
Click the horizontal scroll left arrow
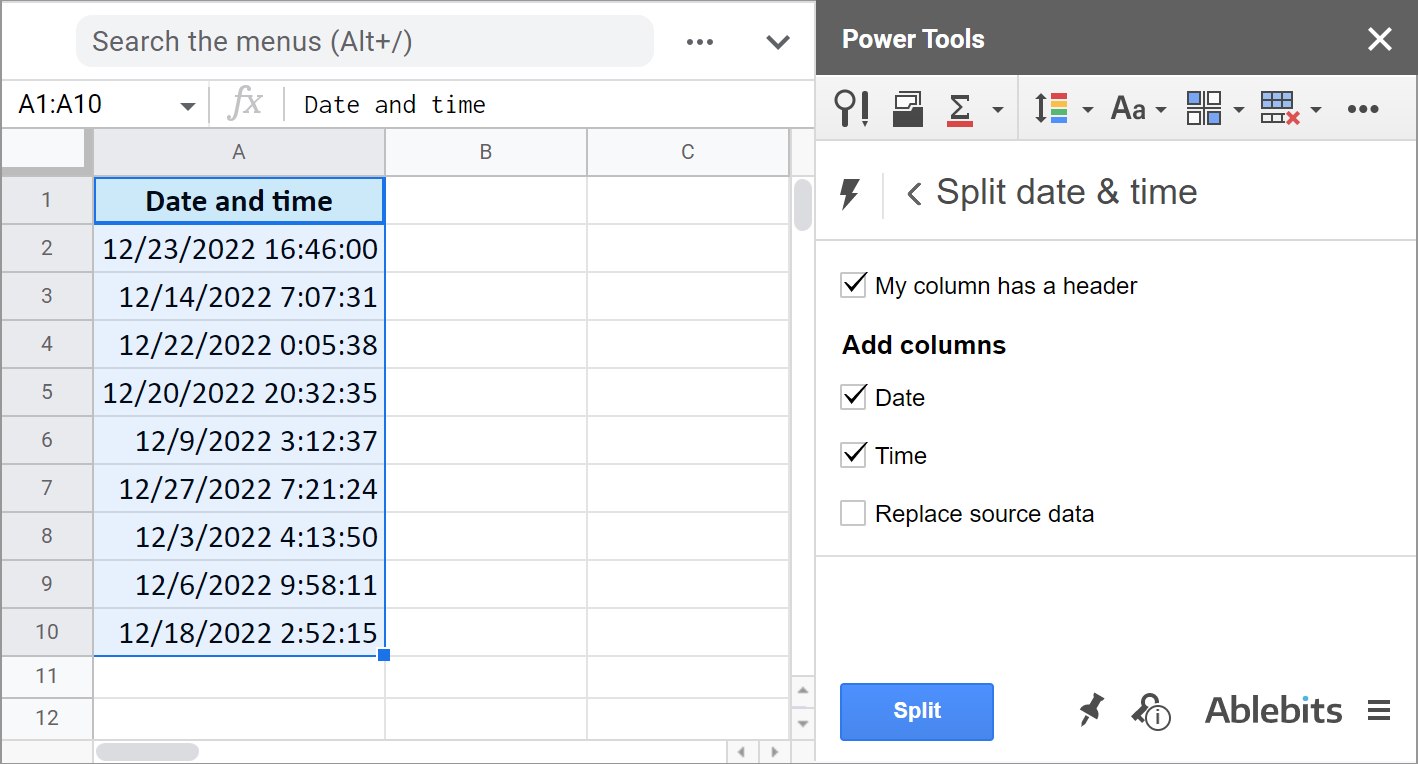[x=741, y=751]
